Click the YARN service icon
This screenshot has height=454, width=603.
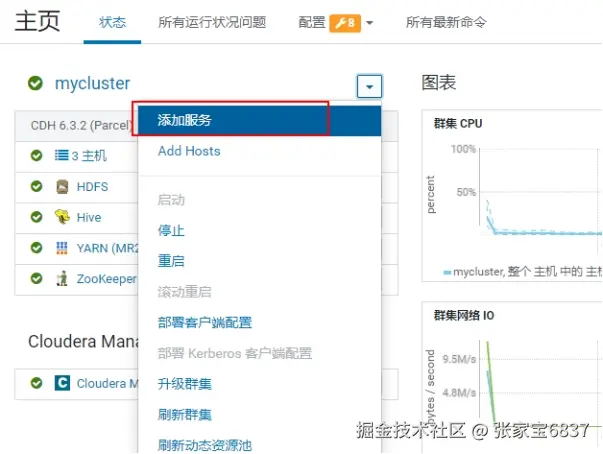point(62,248)
